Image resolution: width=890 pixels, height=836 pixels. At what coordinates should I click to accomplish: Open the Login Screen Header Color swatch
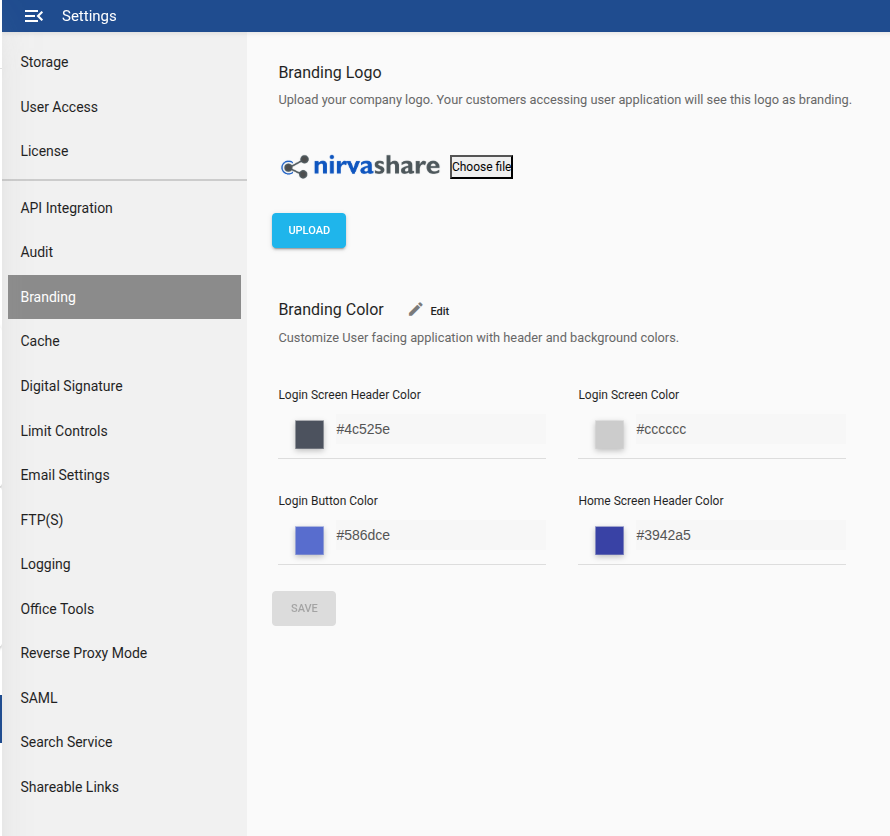point(309,434)
